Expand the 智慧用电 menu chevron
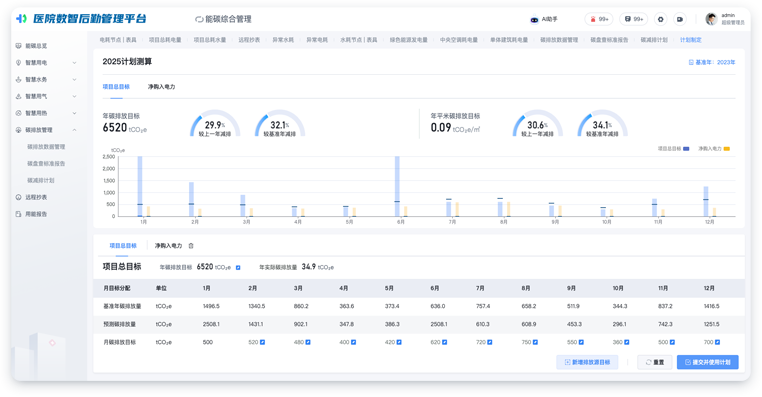This screenshot has height=397, width=762. point(74,63)
